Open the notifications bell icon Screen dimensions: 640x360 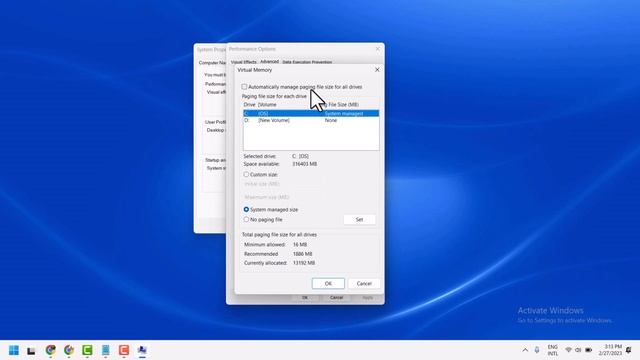(629, 350)
